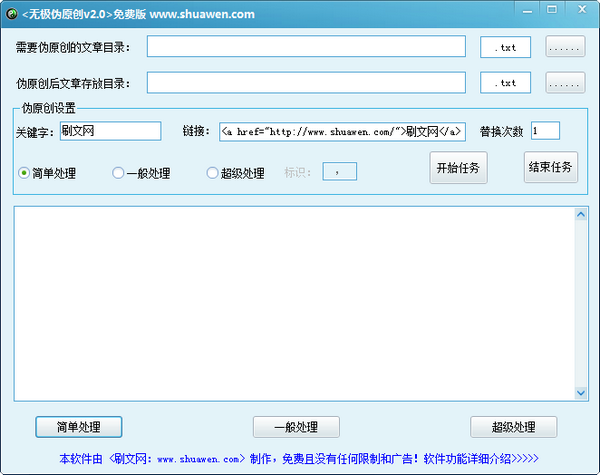Click the bottom 超级处理 button
The width and height of the screenshot is (600, 475).
click(x=514, y=427)
